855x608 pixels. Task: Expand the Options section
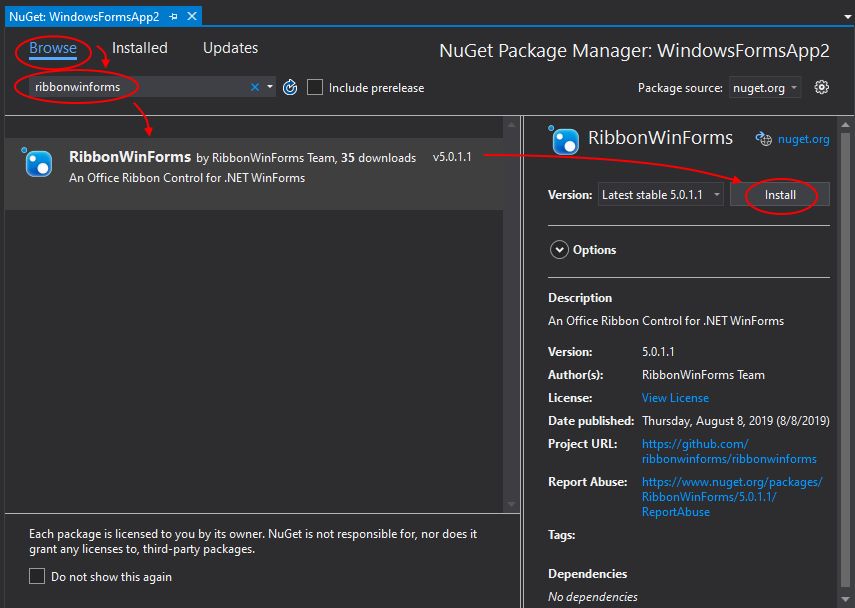tap(559, 250)
